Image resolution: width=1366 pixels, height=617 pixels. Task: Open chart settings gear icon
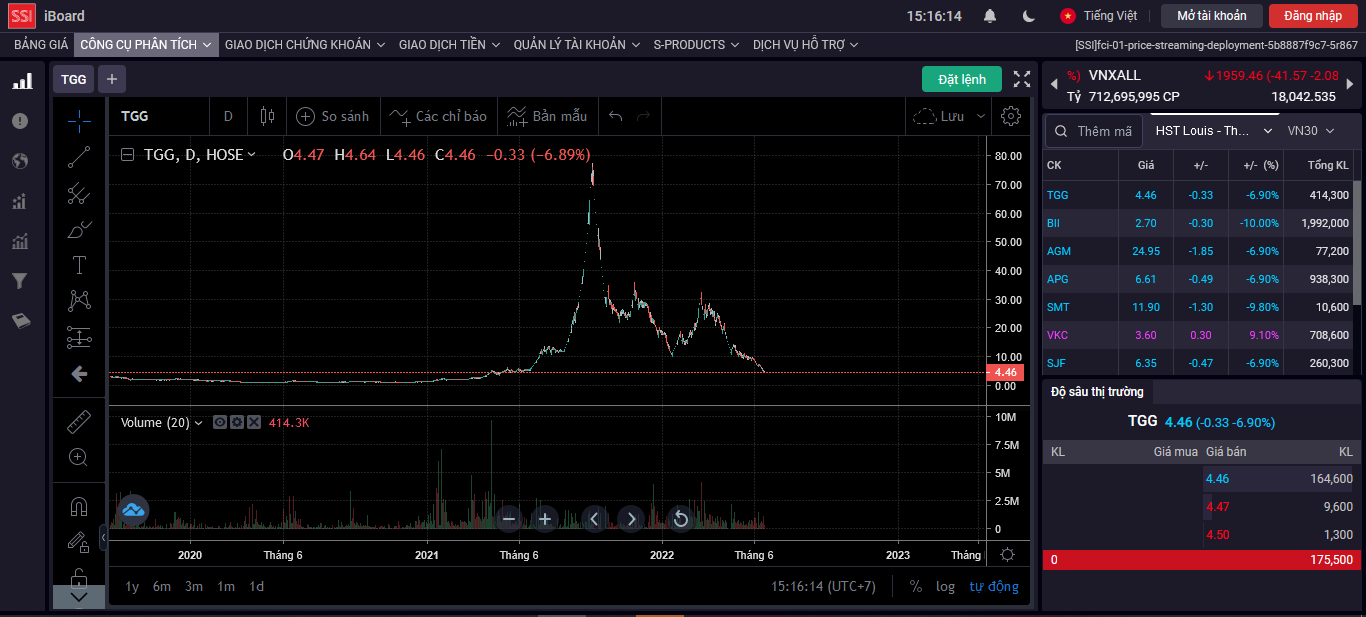1011,116
